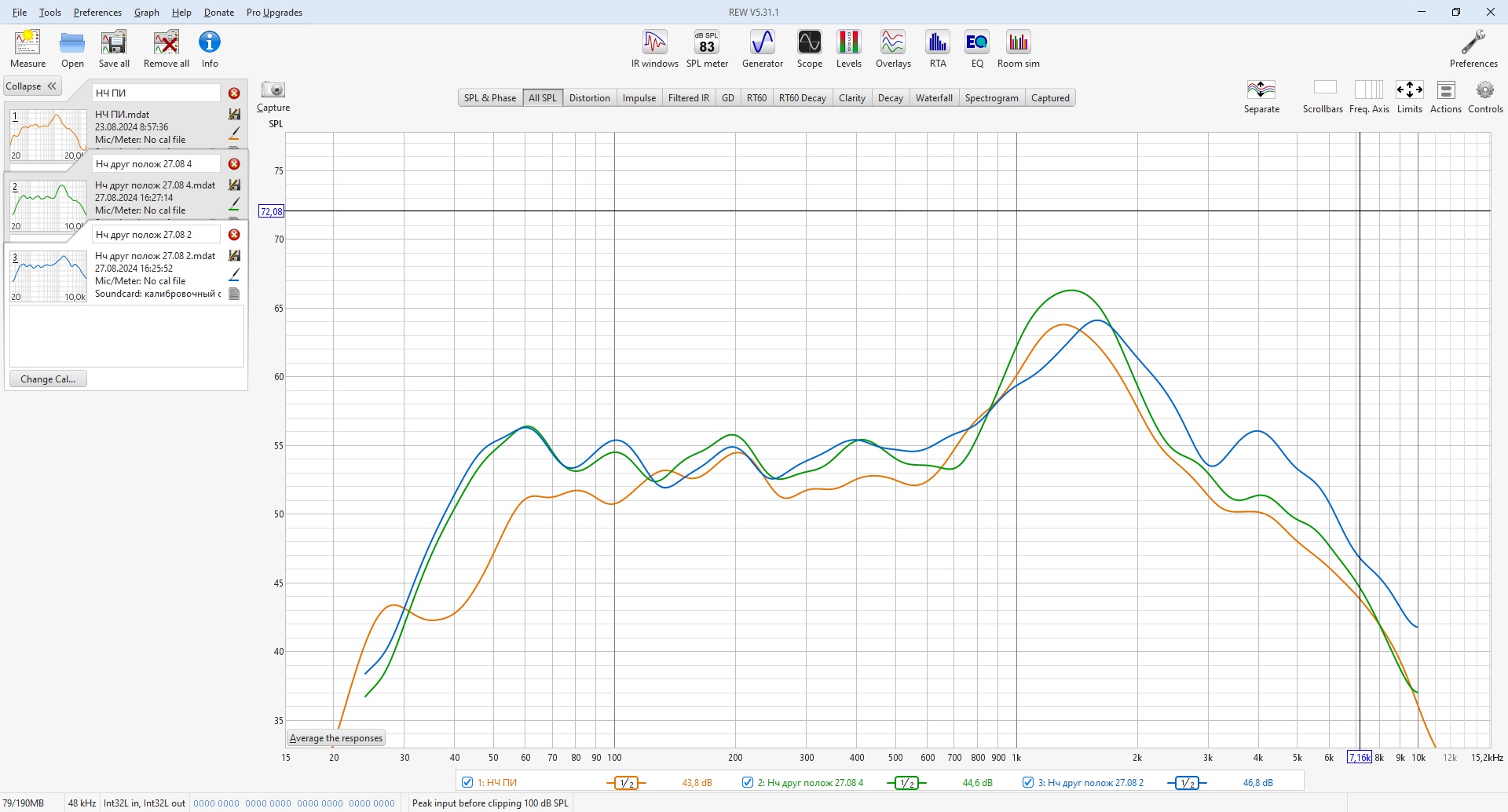This screenshot has height=812, width=1508.
Task: Select measurement 1 thumbnail graph
Action: pyautogui.click(x=48, y=135)
